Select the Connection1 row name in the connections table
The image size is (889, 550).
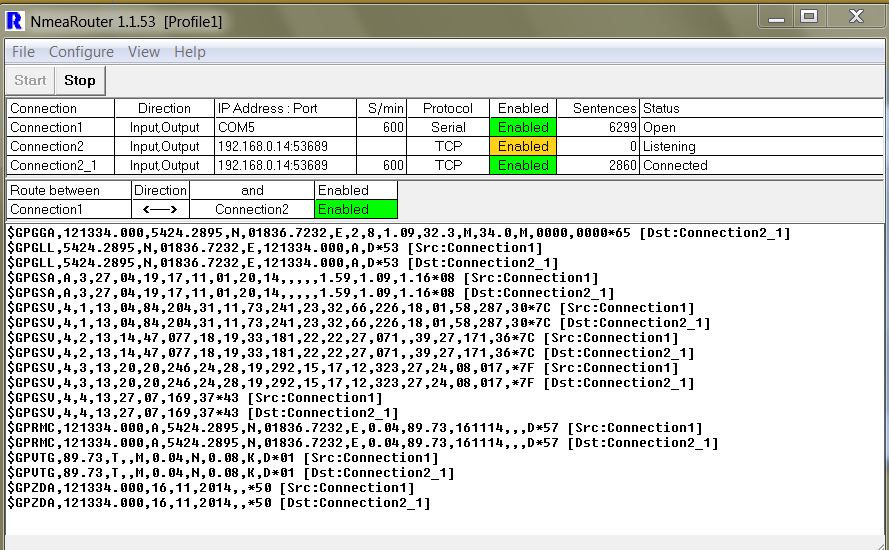(x=61, y=127)
